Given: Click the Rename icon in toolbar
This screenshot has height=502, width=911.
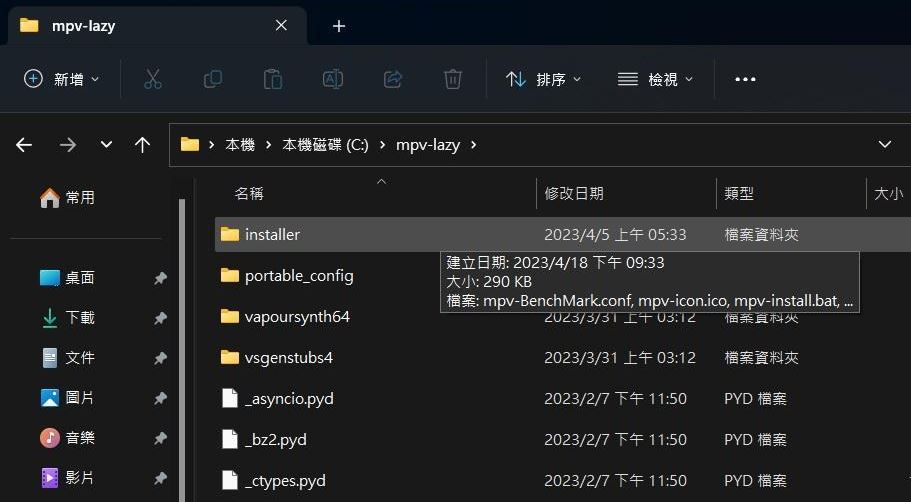Looking at the screenshot, I should [x=333, y=79].
